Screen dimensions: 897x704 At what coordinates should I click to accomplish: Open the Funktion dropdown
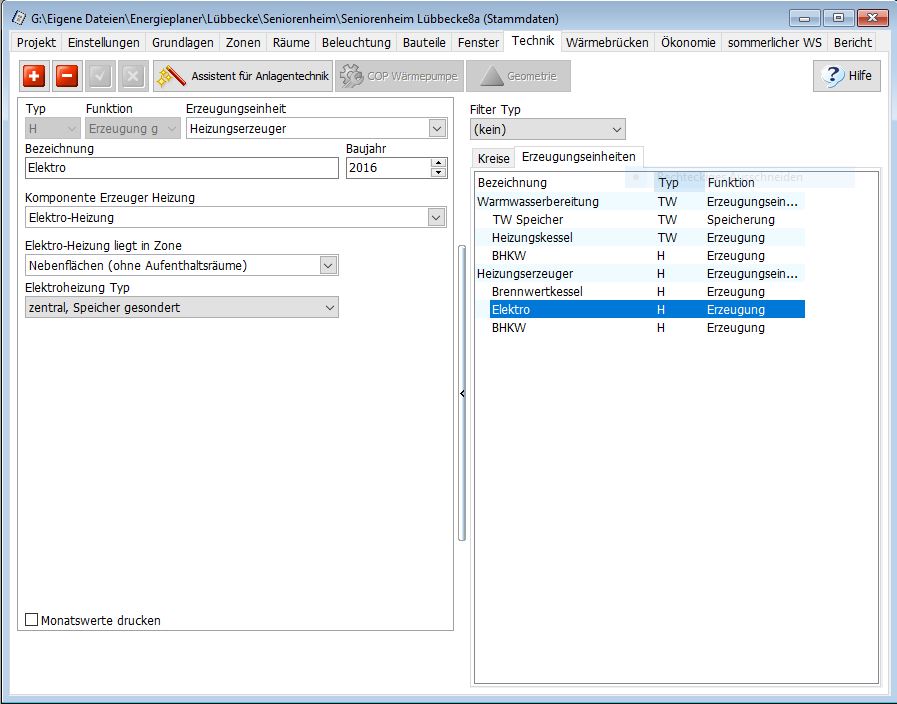click(x=133, y=129)
